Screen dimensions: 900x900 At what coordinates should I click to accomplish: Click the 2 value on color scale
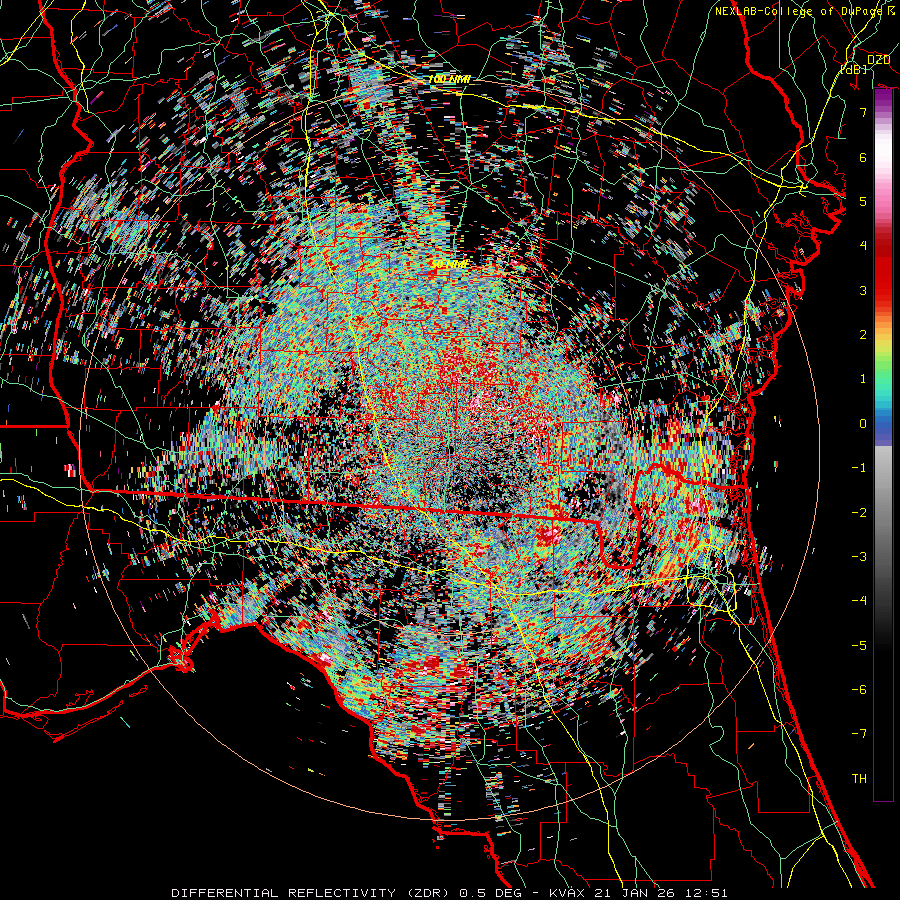pyautogui.click(x=863, y=335)
